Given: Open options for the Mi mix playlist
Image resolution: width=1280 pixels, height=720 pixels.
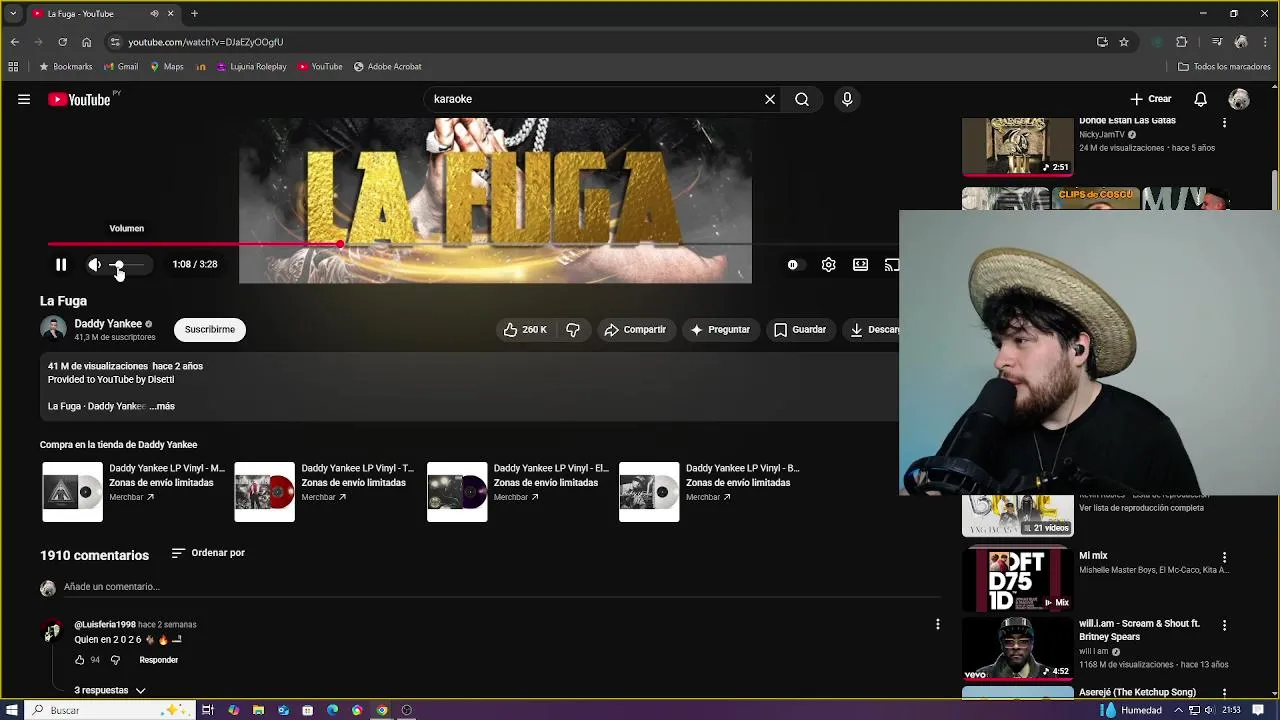Looking at the screenshot, I should (1224, 557).
